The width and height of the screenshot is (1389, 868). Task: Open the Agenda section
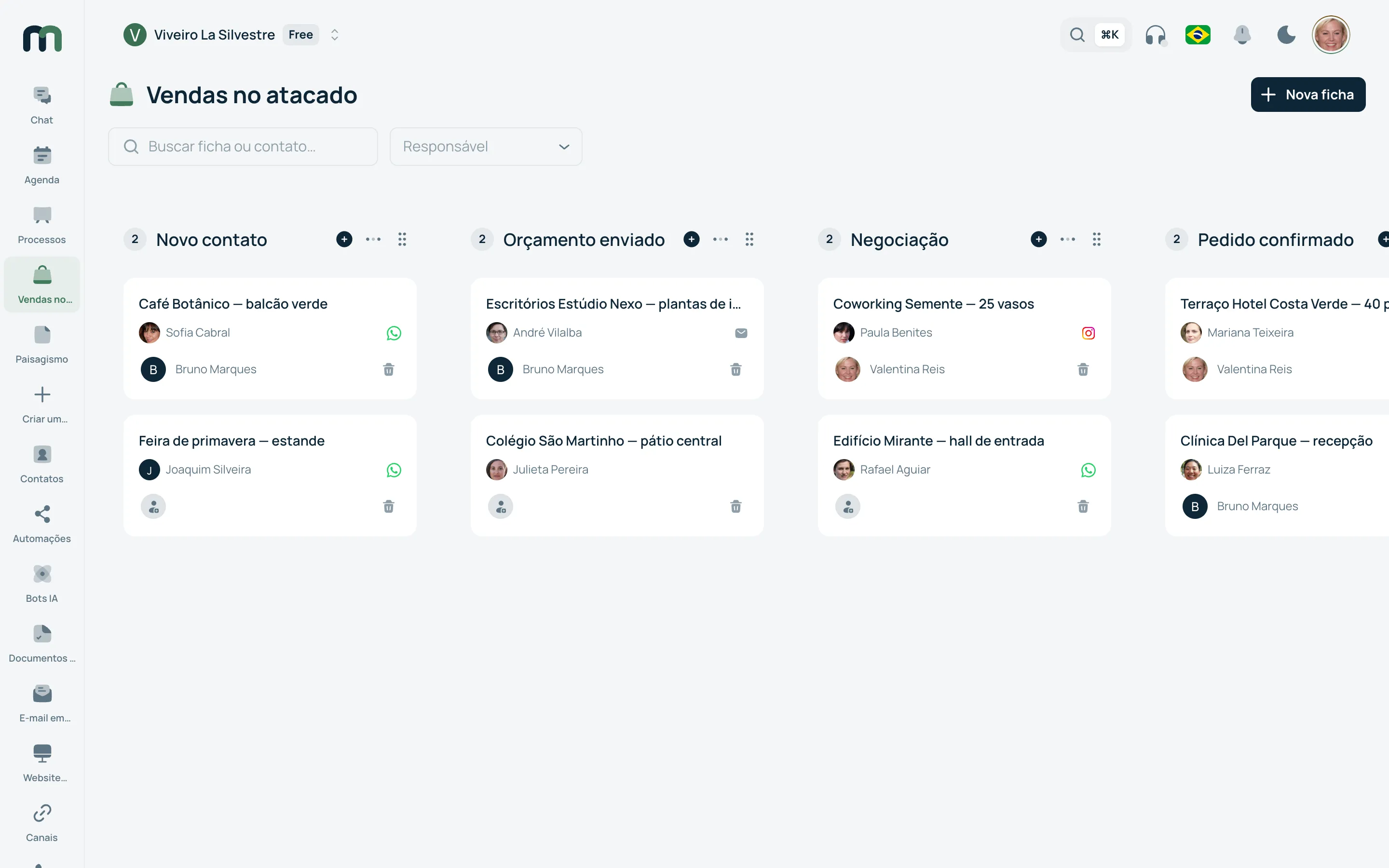click(x=42, y=165)
